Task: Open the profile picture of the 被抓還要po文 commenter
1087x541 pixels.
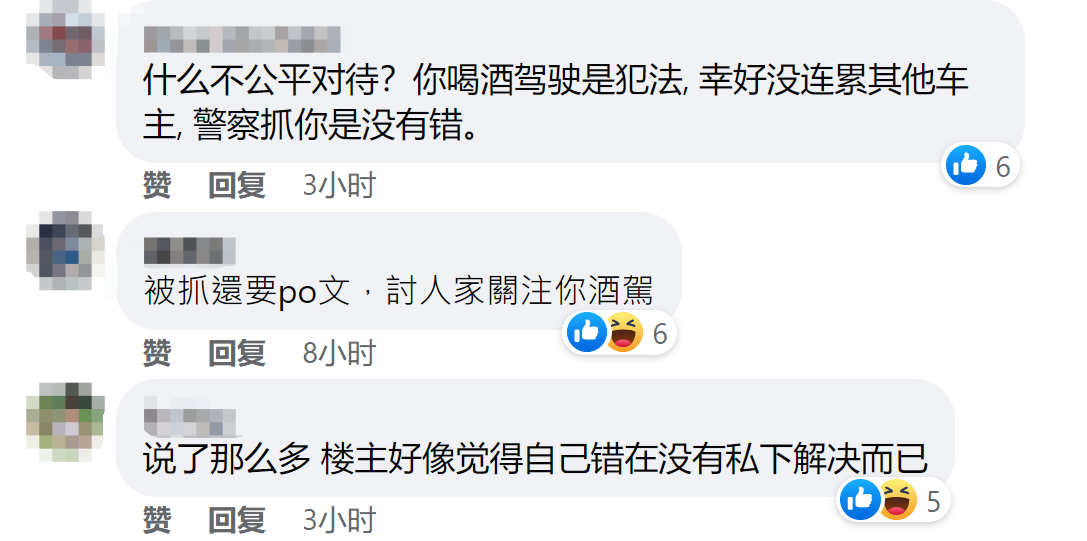Action: pyautogui.click(x=65, y=250)
